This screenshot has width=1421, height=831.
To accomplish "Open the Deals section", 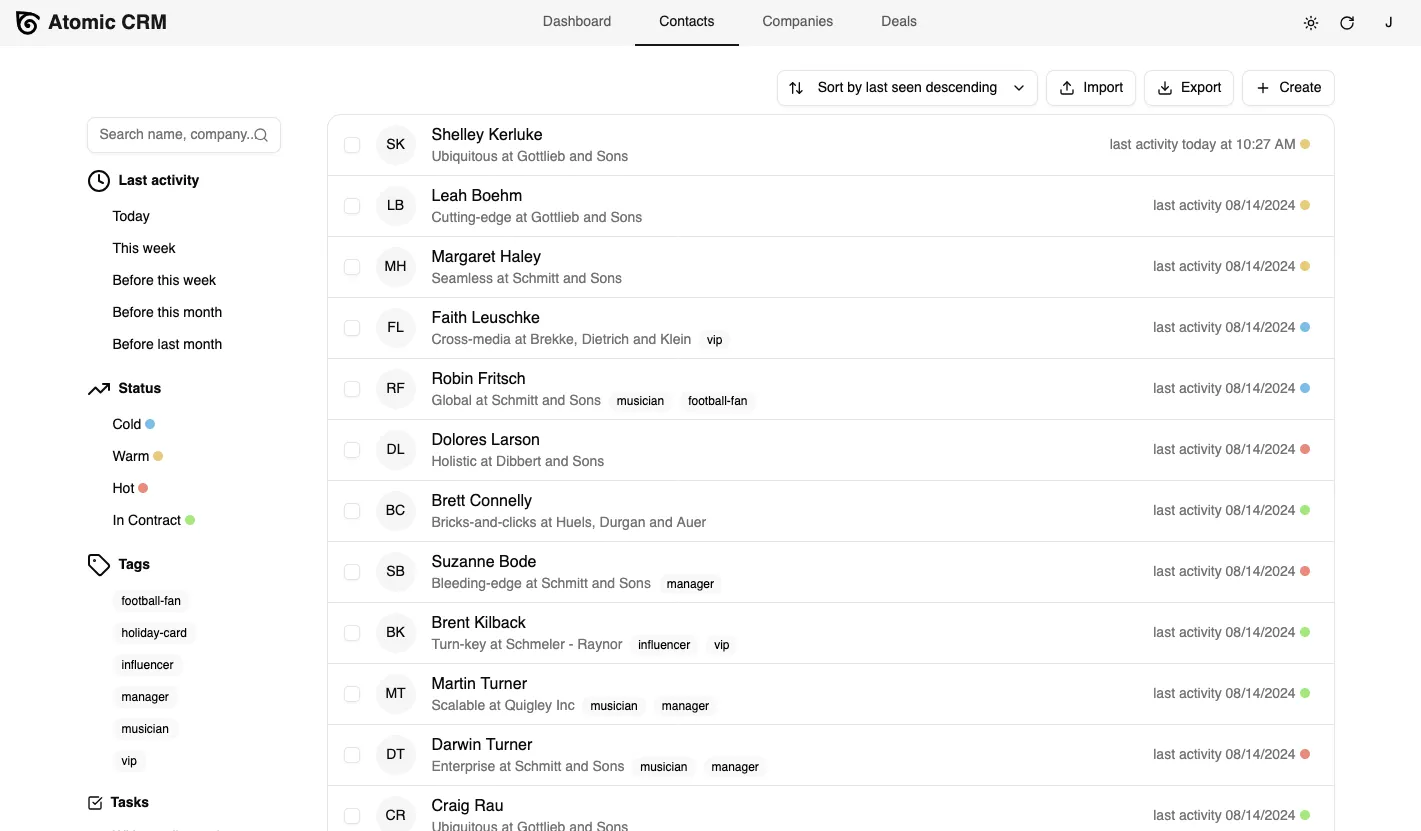I will (x=898, y=21).
